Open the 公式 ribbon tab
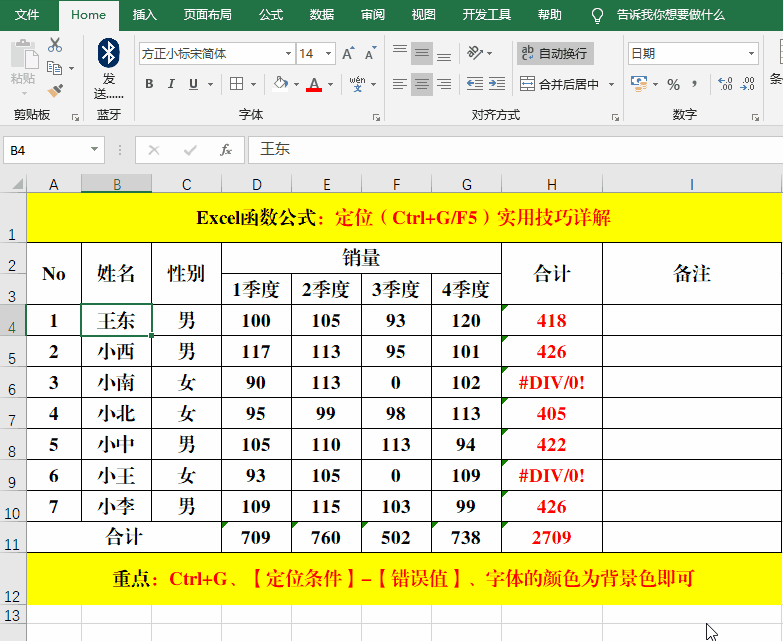783x641 pixels. coord(270,15)
